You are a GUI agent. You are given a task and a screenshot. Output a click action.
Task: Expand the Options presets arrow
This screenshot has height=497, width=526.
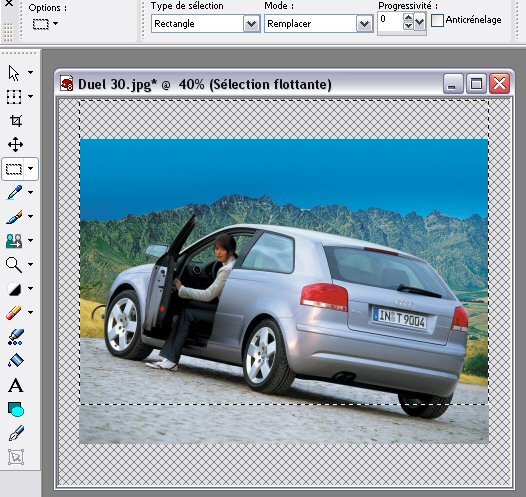(x=56, y=23)
